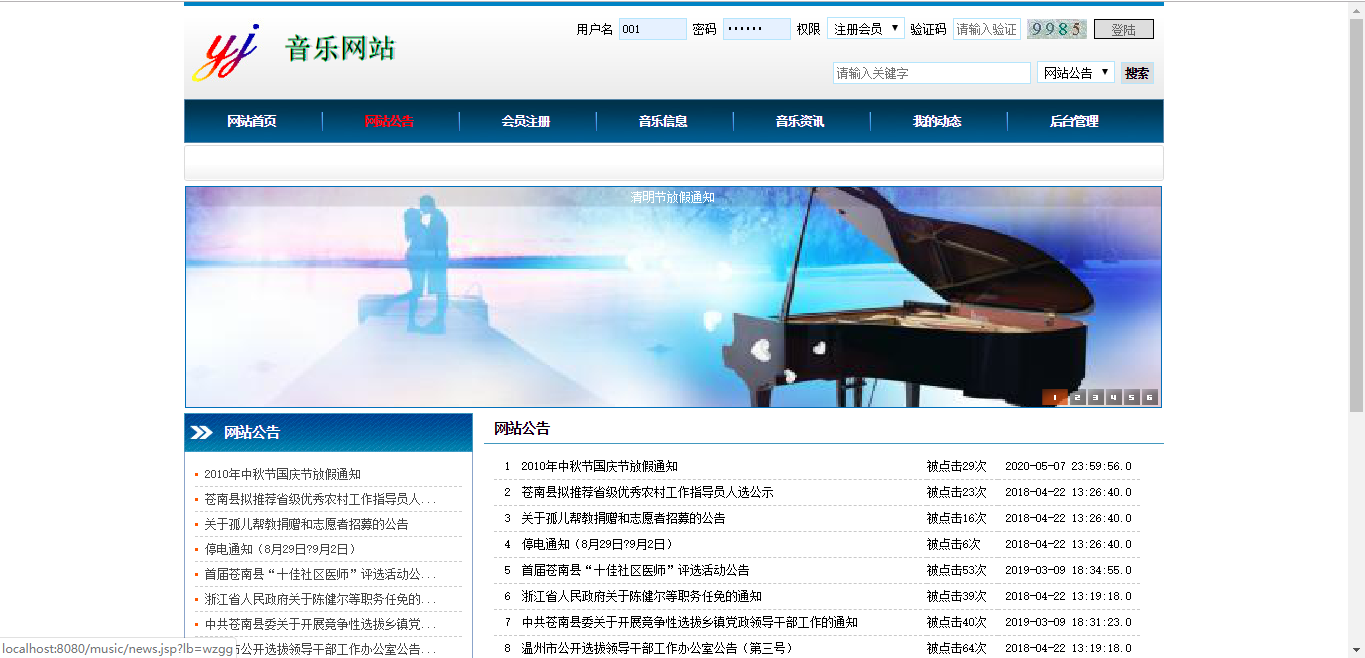This screenshot has height=658, width=1365.
Task: Open list item 3 关于孤儿帮教捐赠和志愿者招募的公告
Action: click(x=623, y=518)
